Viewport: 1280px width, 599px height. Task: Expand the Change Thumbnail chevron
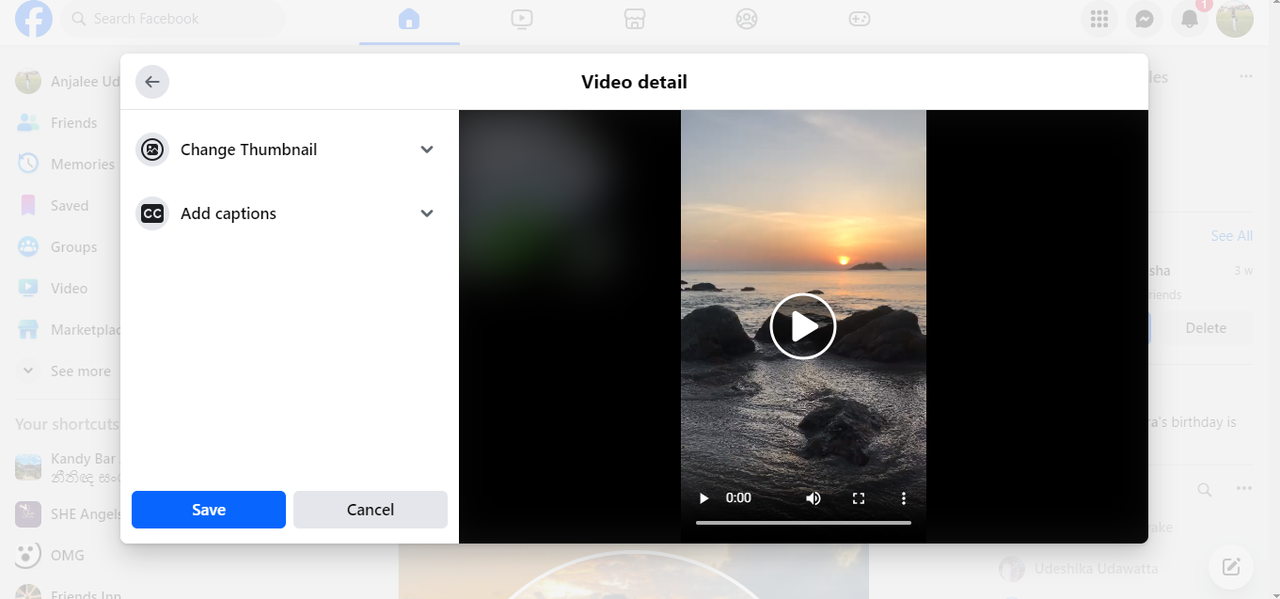pyautogui.click(x=427, y=149)
